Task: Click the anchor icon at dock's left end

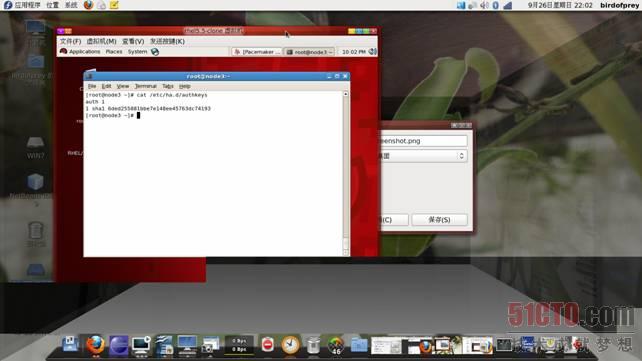Action: [71, 344]
